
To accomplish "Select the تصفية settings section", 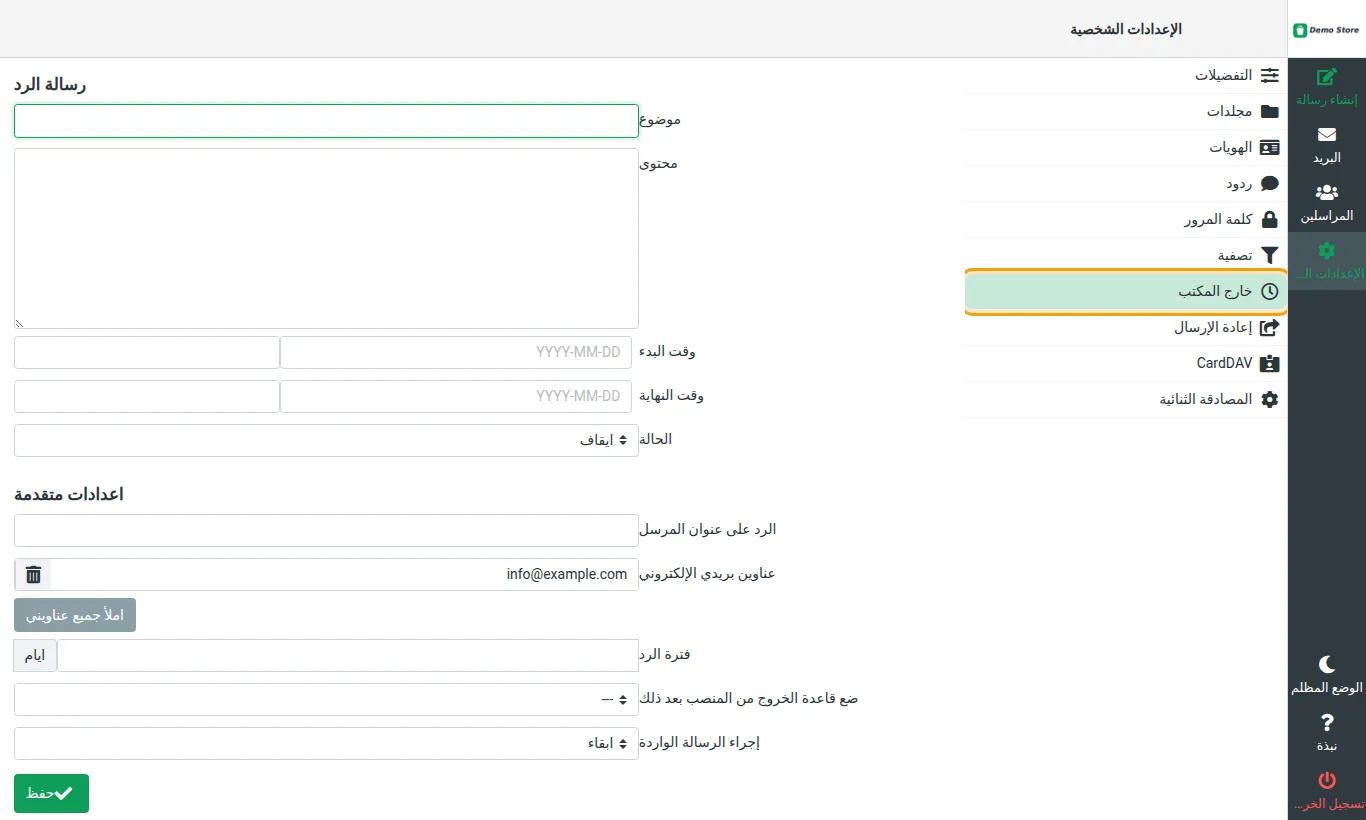I will [x=1125, y=256].
